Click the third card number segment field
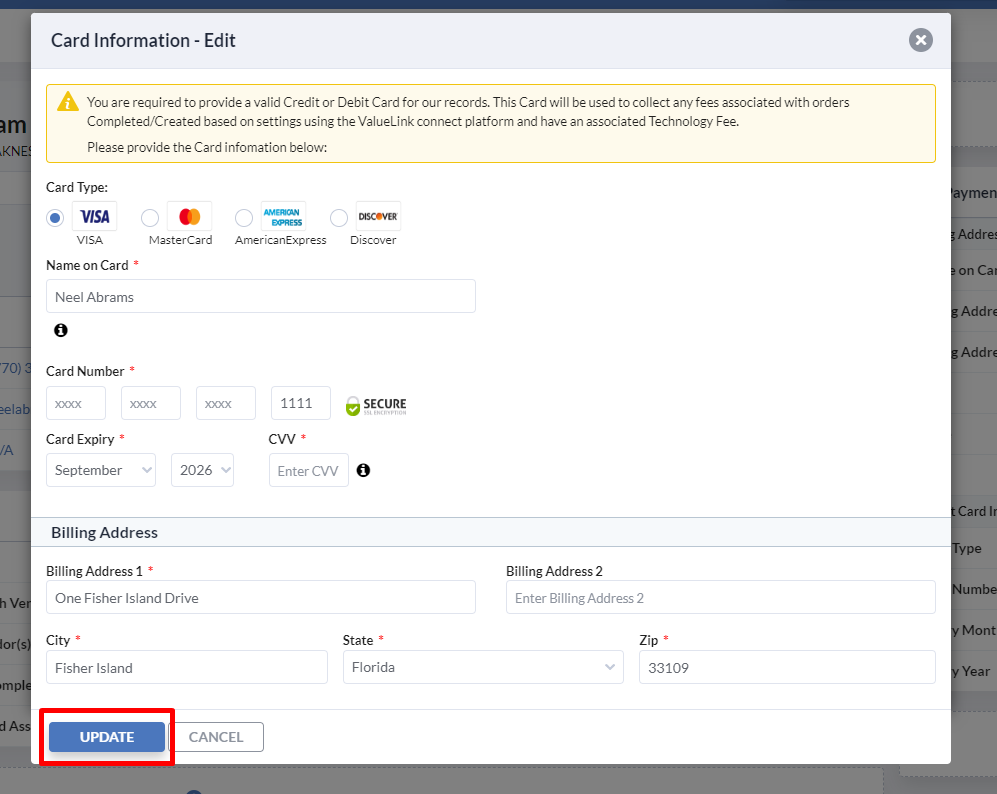 [226, 403]
